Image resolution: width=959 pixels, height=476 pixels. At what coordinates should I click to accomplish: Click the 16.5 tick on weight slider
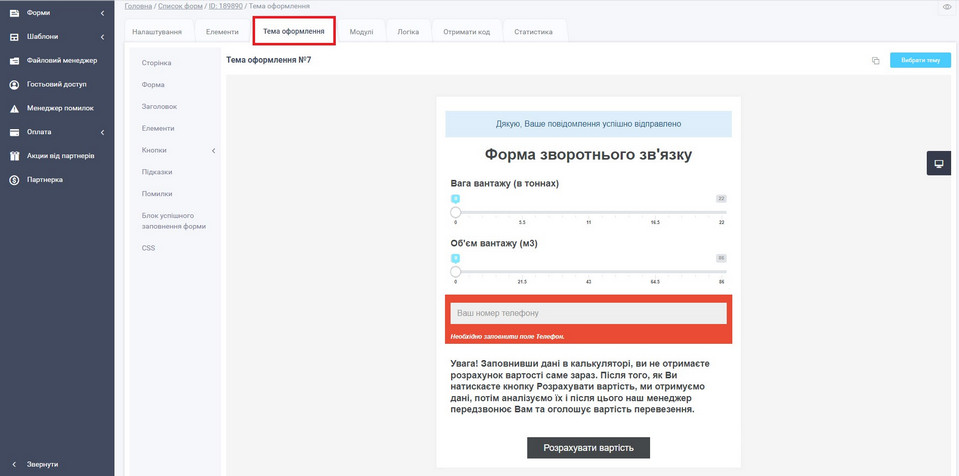pos(655,223)
